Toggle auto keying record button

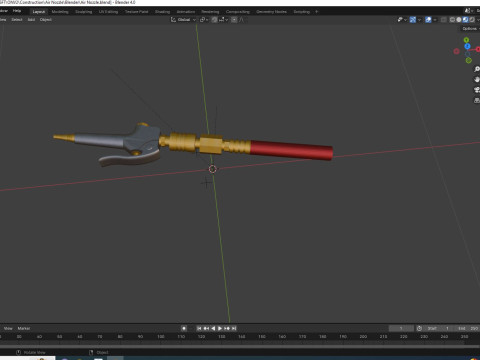tap(184, 328)
